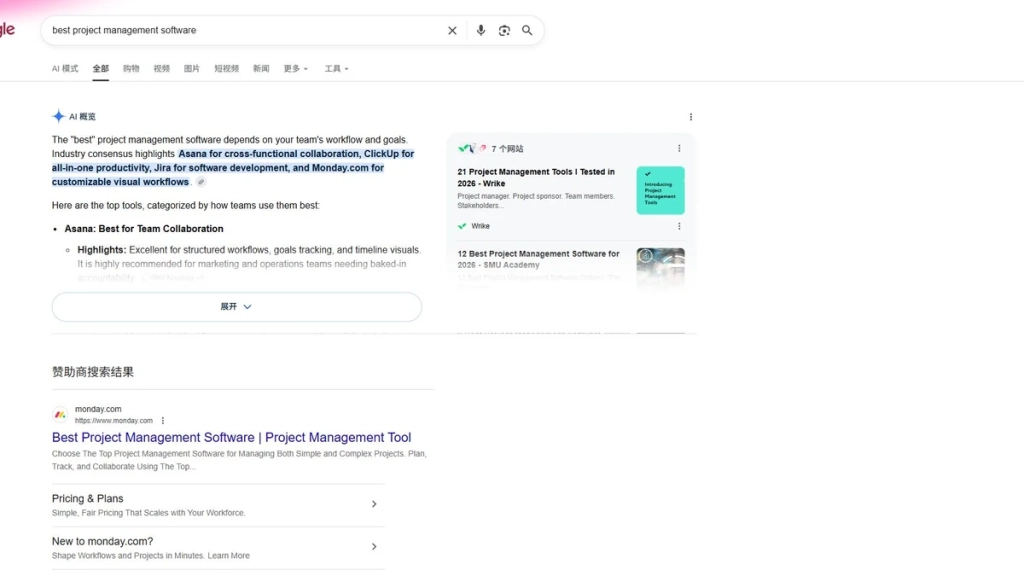
Task: Open three-dot menu beside 7 sites header
Action: coord(679,148)
